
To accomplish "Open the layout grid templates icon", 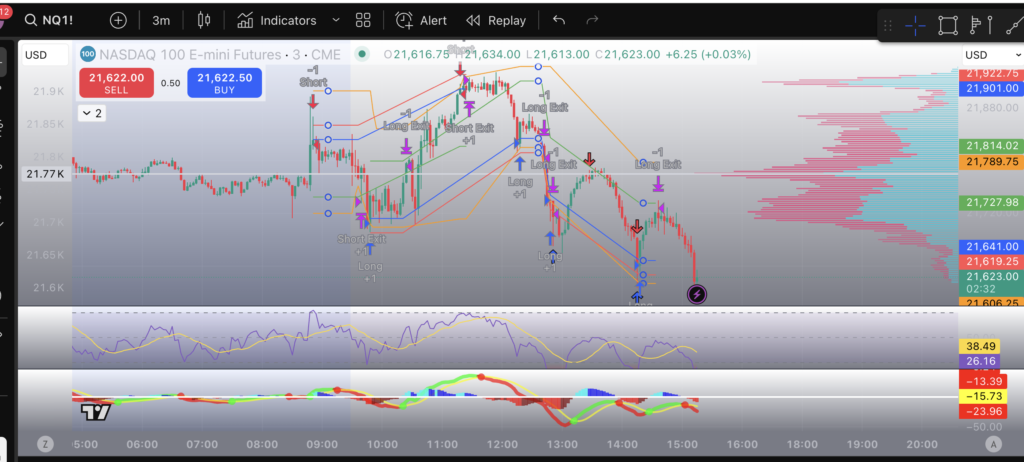I will click(363, 20).
